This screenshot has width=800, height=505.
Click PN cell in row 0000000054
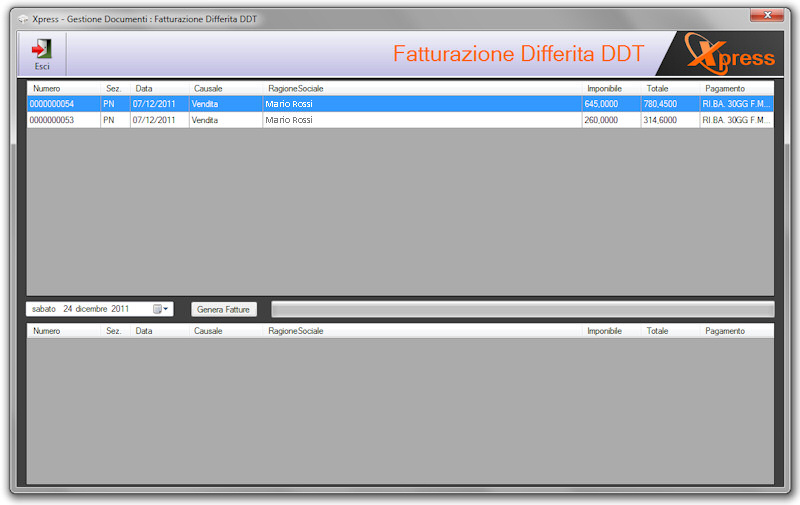click(x=115, y=104)
